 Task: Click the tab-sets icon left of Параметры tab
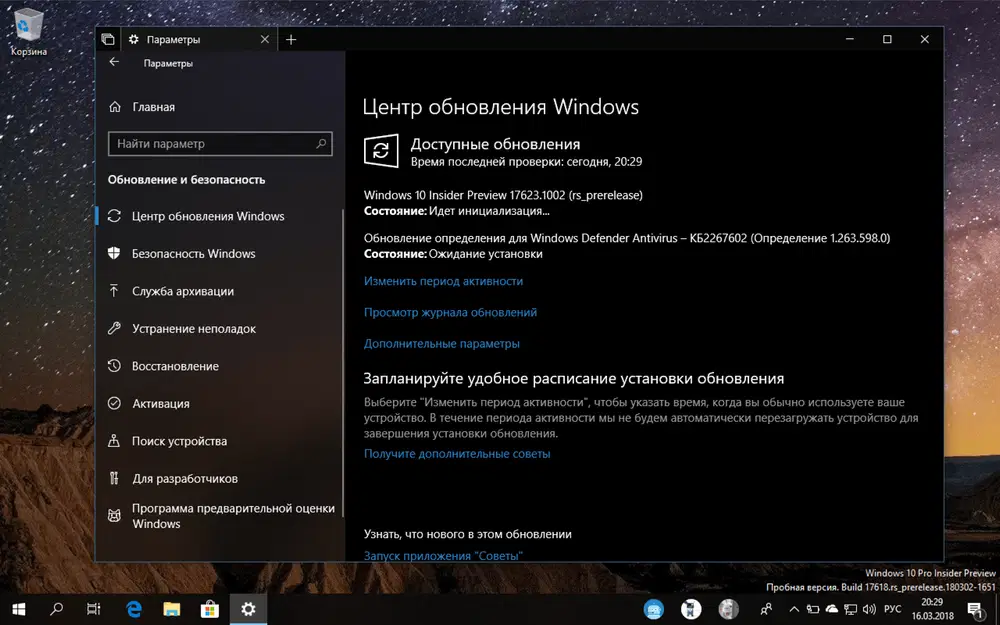pos(108,40)
